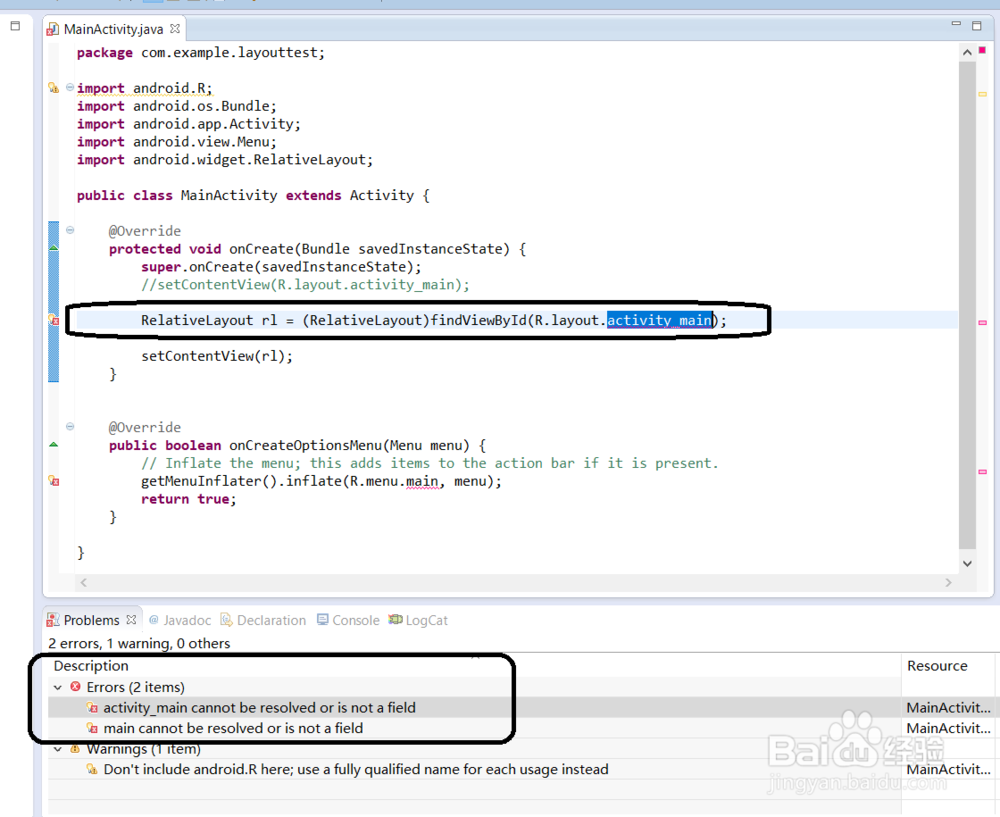The width and height of the screenshot is (1000, 817).
Task: Click the 'public class MainActivity' declaration line
Action: [x=253, y=195]
